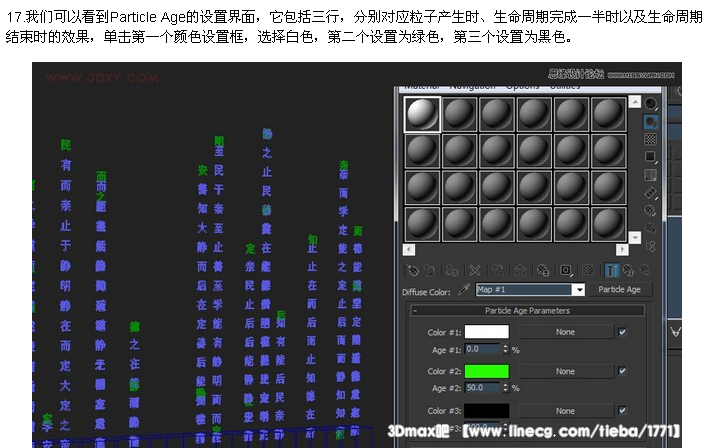Disable the Color #1 map checkbox
The image size is (709, 448).
click(622, 332)
